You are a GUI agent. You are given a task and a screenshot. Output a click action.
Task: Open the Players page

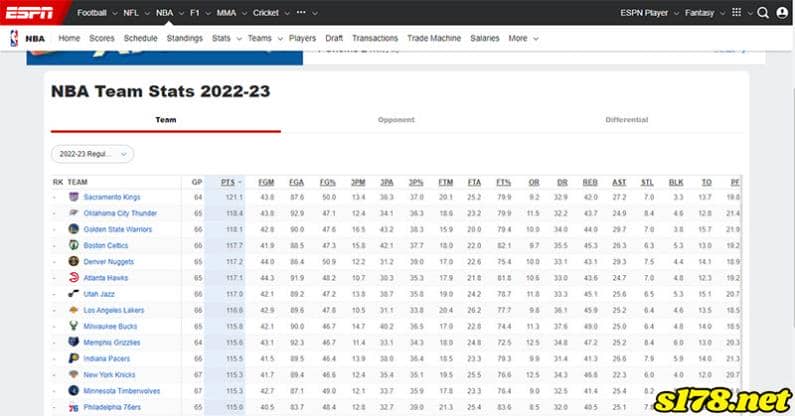coord(302,38)
